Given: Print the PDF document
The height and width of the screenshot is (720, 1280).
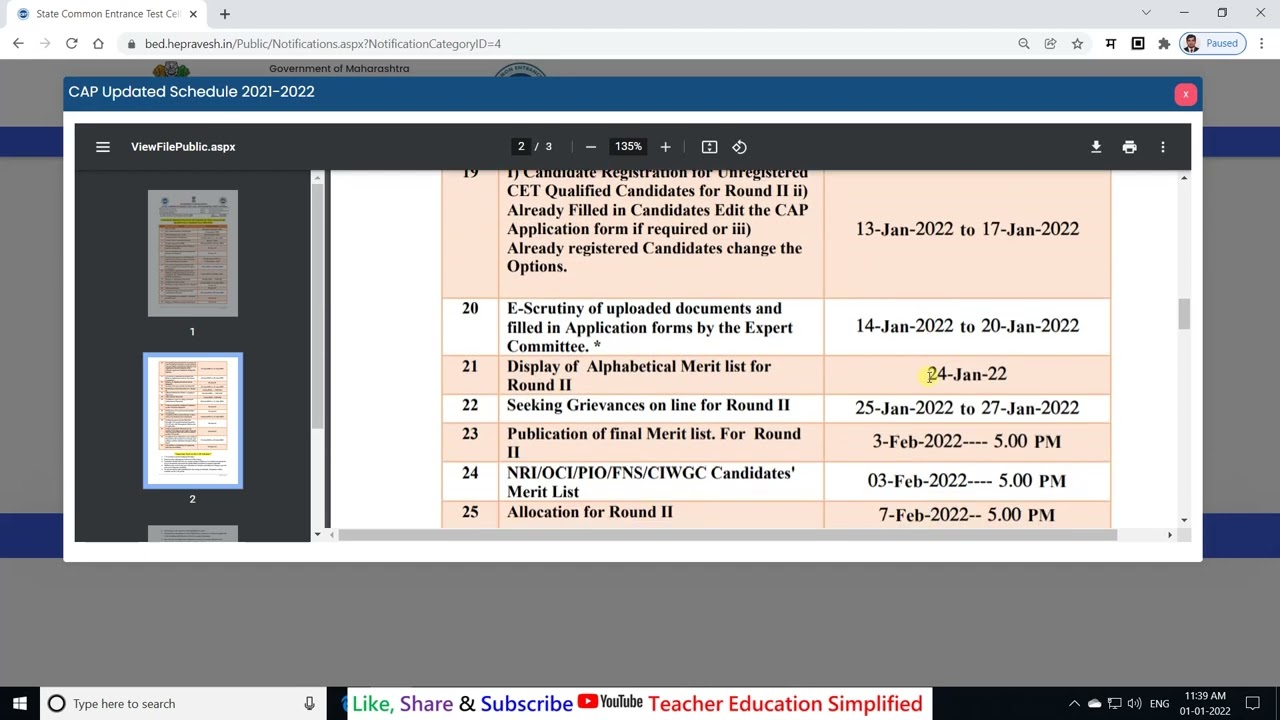Looking at the screenshot, I should pos(1129,147).
